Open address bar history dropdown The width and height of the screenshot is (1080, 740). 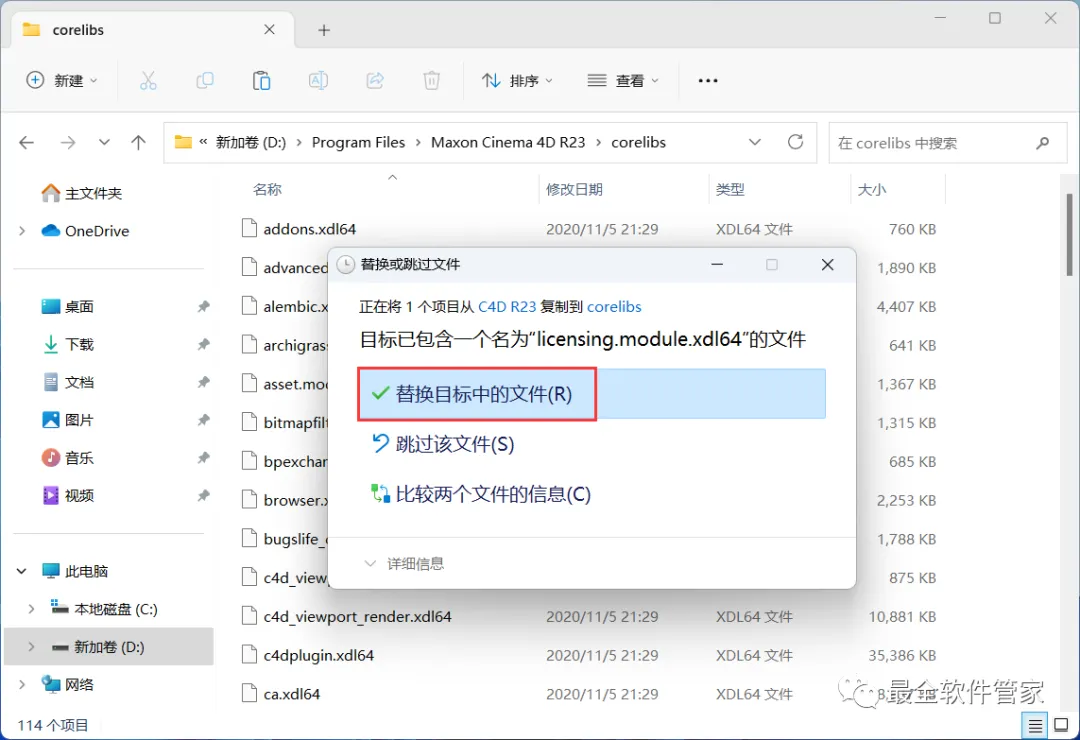755,142
